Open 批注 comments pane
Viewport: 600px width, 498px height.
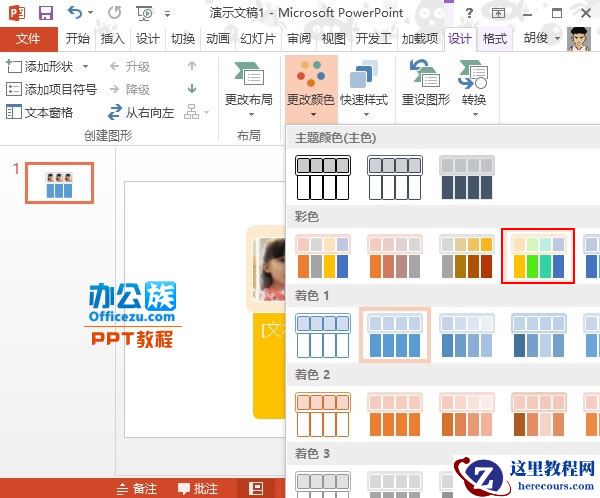(198, 488)
